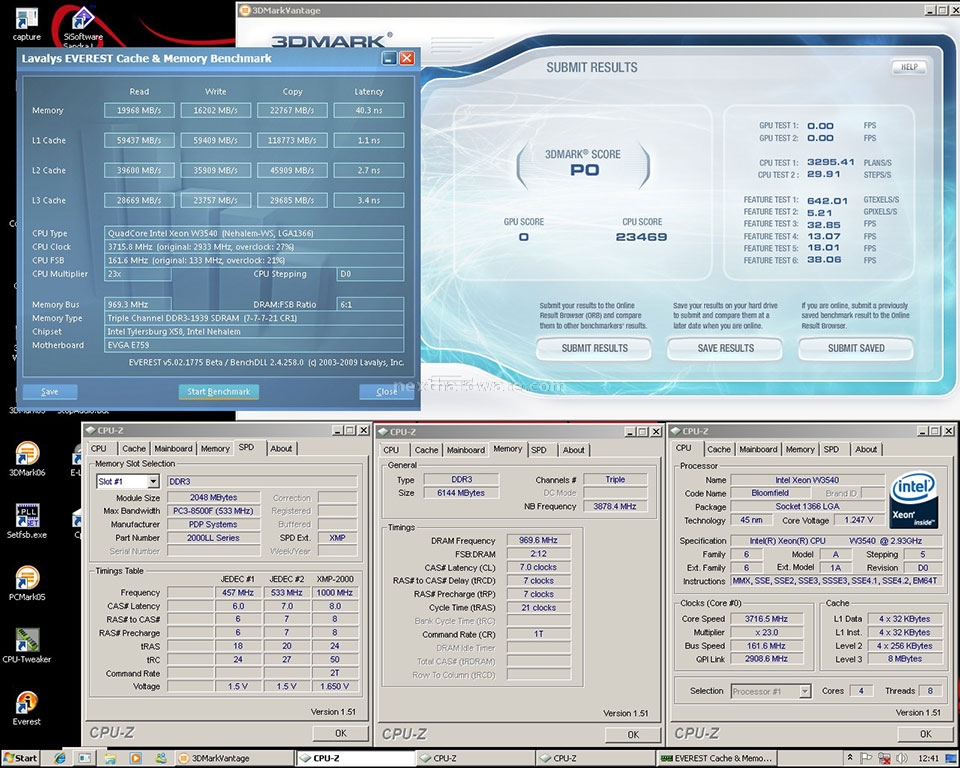Click the Memory Latency value 40.3 ns
Viewport: 960px width, 768px height.
[369, 110]
